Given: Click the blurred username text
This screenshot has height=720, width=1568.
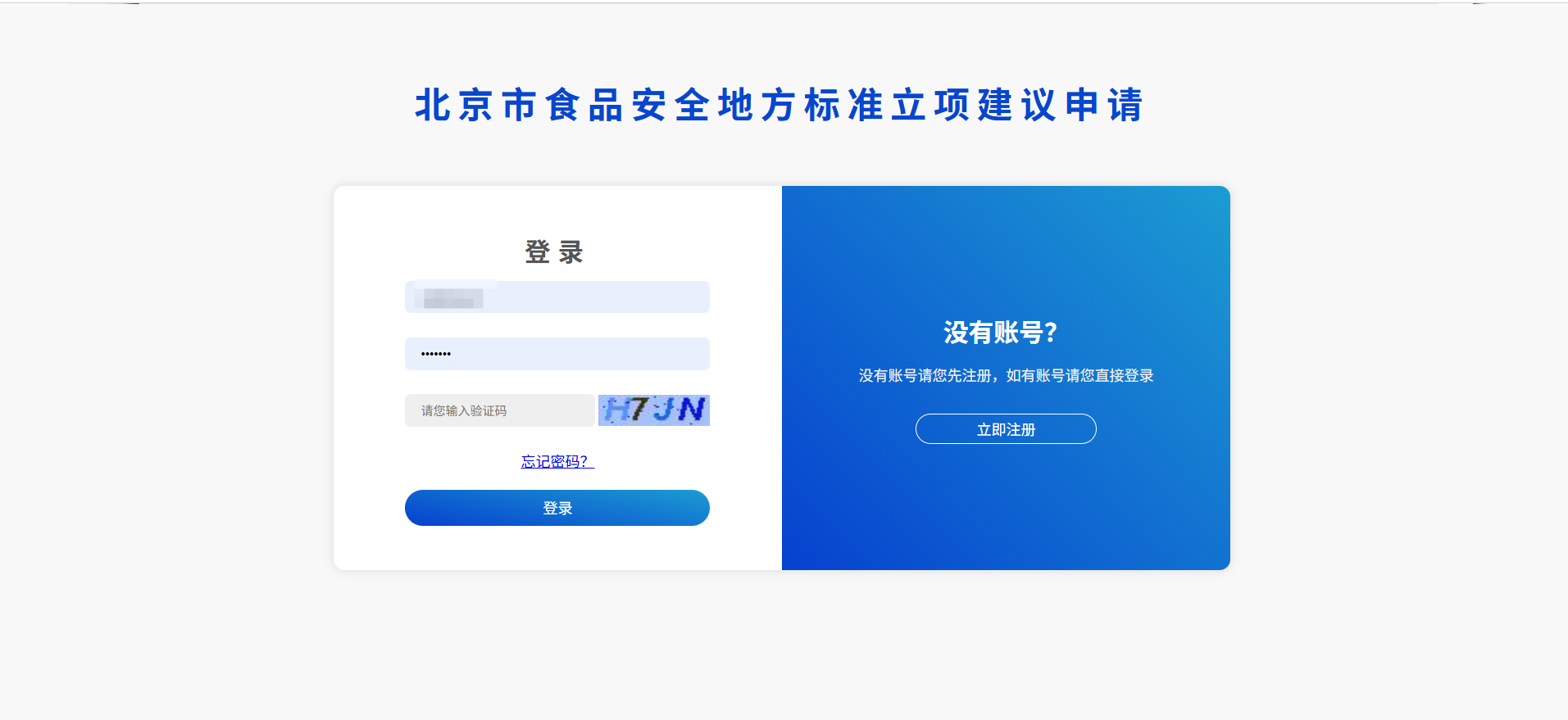Looking at the screenshot, I should pyautogui.click(x=452, y=297).
